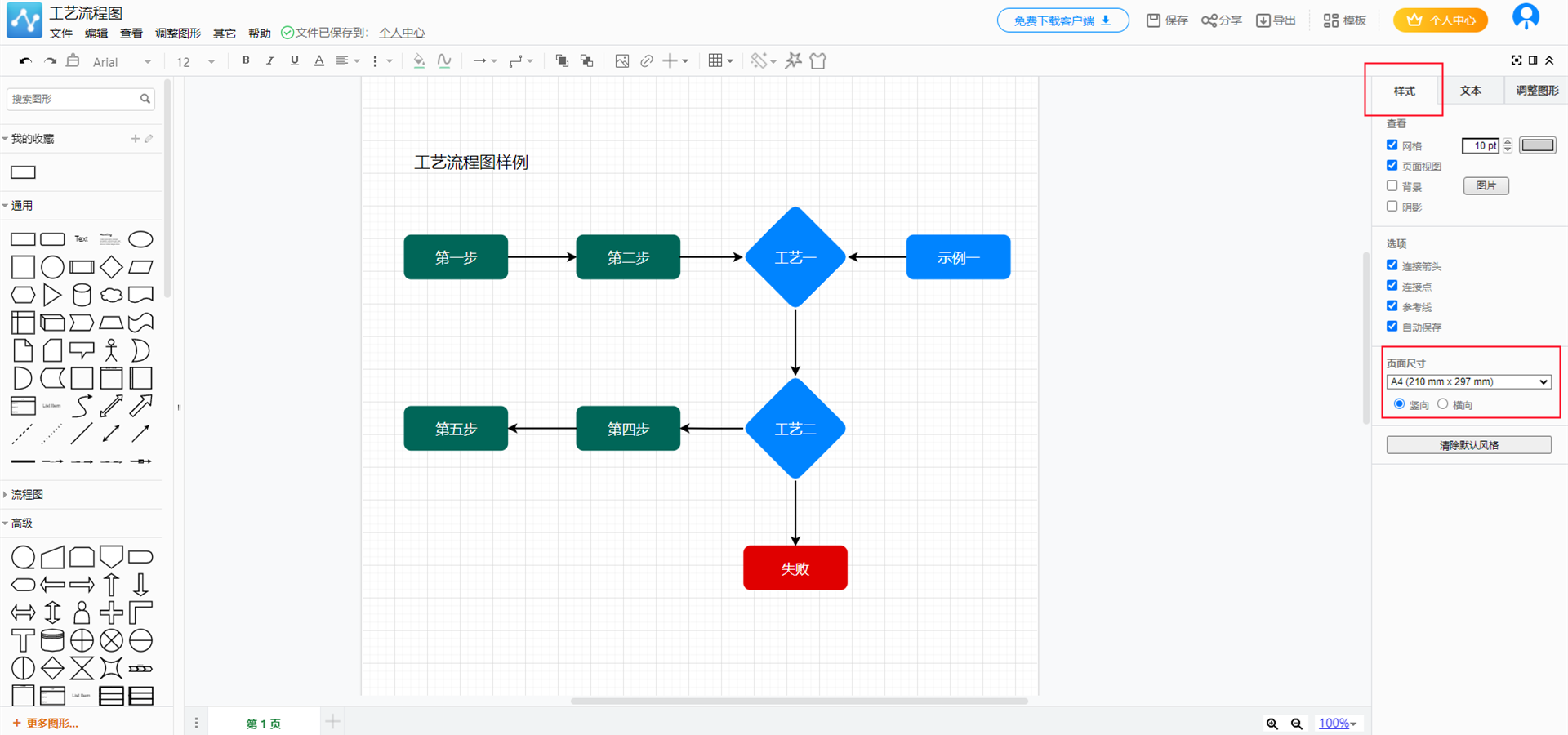Screen dimensions: 1568x735
Task: Click the insert image icon
Action: click(621, 61)
